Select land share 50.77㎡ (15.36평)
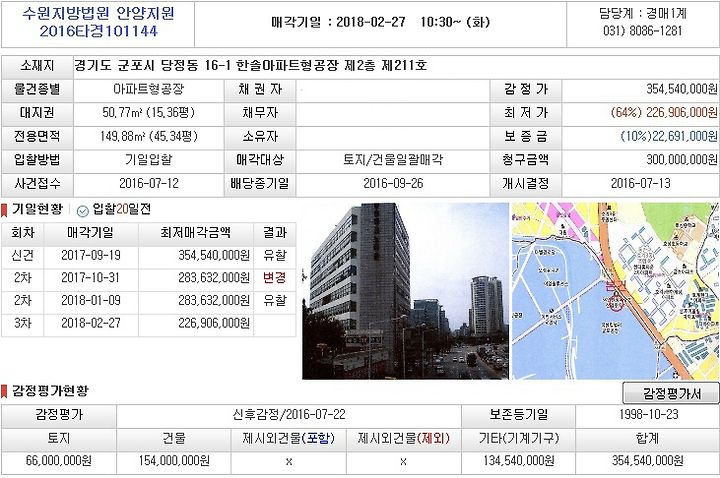The width and height of the screenshot is (720, 478). click(148, 112)
